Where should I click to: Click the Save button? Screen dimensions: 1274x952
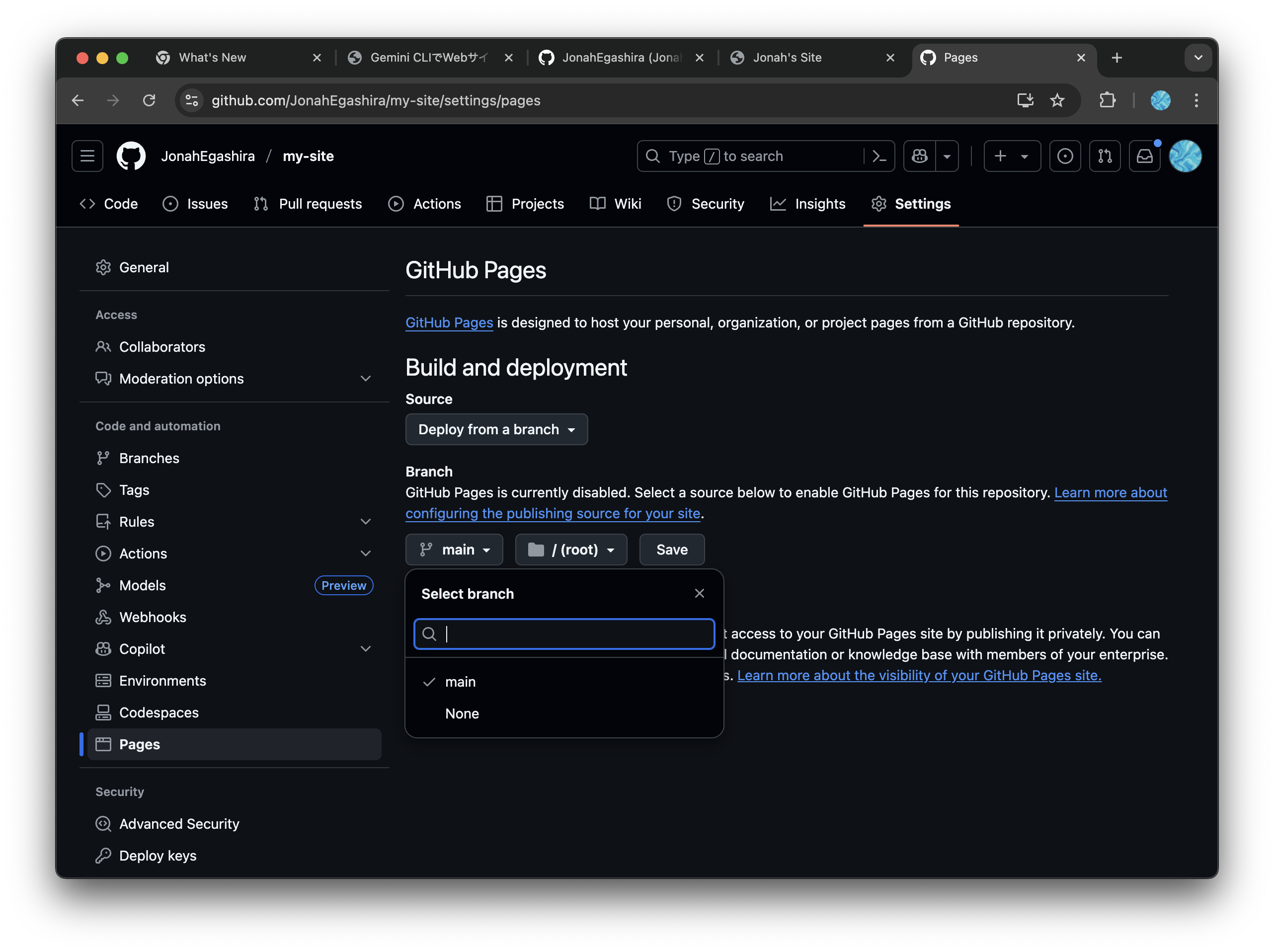[672, 550]
